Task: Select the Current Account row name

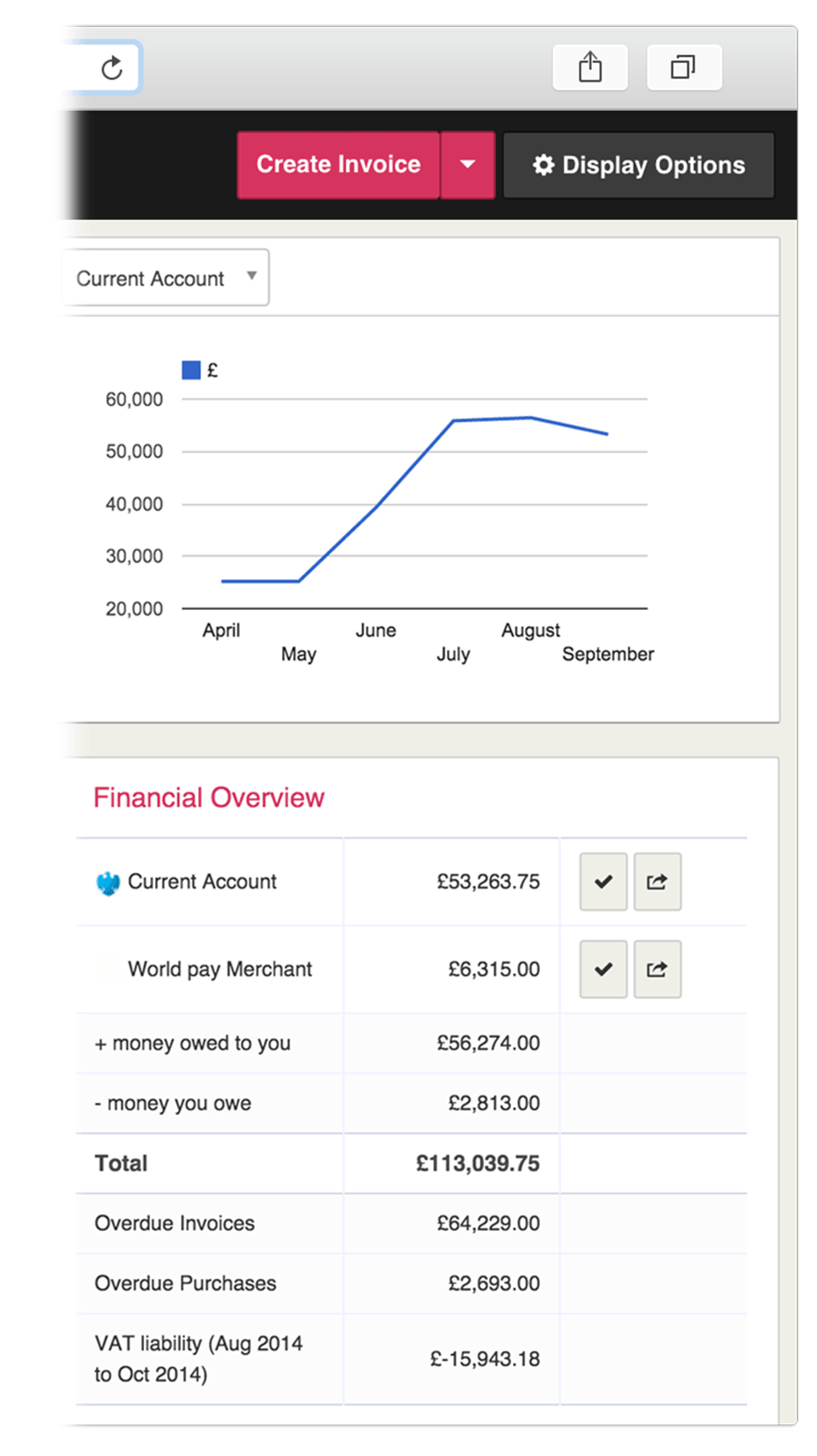Action: coord(202,882)
